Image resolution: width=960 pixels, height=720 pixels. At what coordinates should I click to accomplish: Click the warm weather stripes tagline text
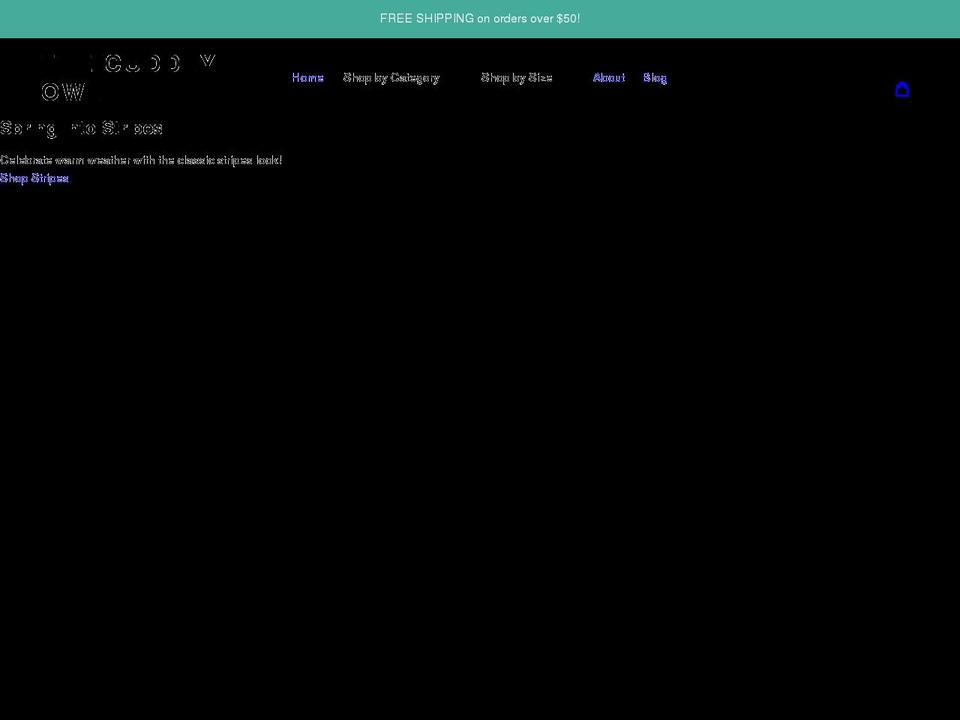pos(141,160)
